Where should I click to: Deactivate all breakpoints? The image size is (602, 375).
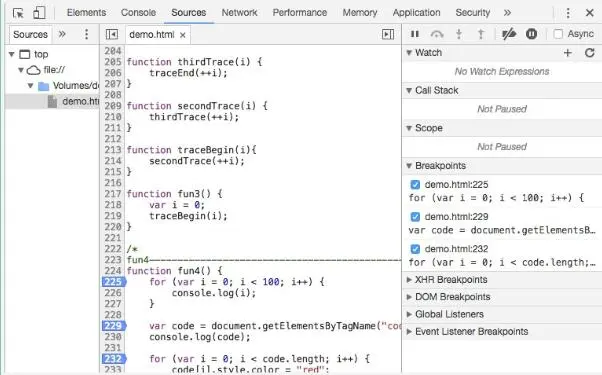pyautogui.click(x=509, y=34)
